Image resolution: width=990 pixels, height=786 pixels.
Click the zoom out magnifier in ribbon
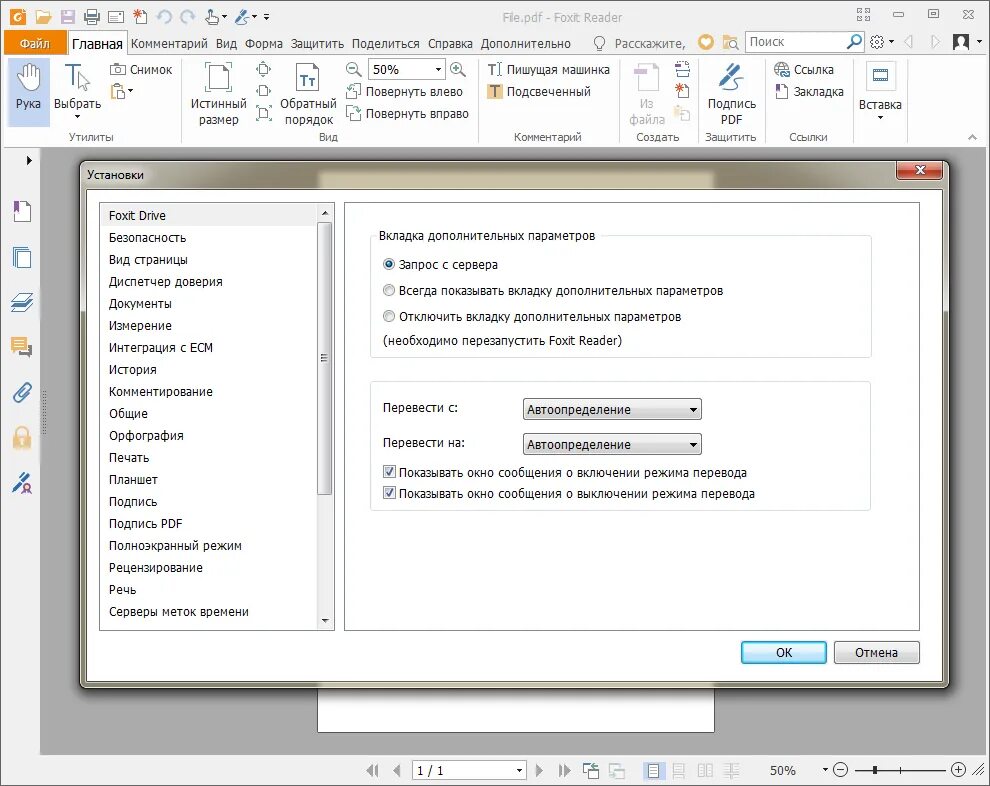pyautogui.click(x=354, y=69)
